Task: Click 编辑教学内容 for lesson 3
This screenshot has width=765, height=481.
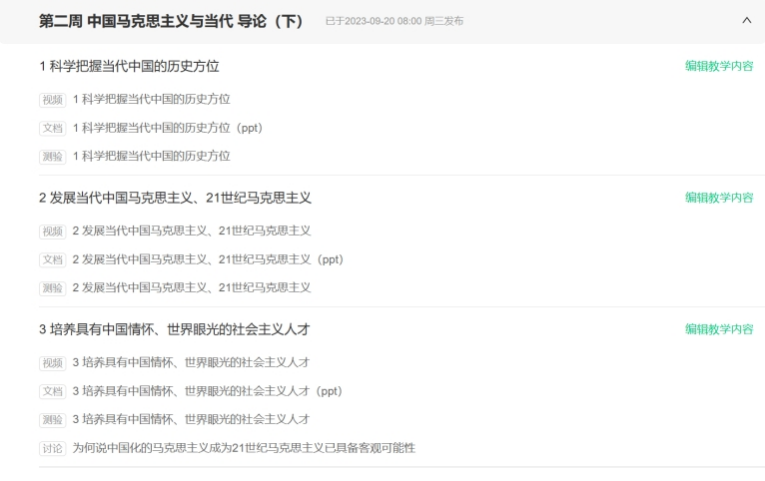Action: pos(719,329)
